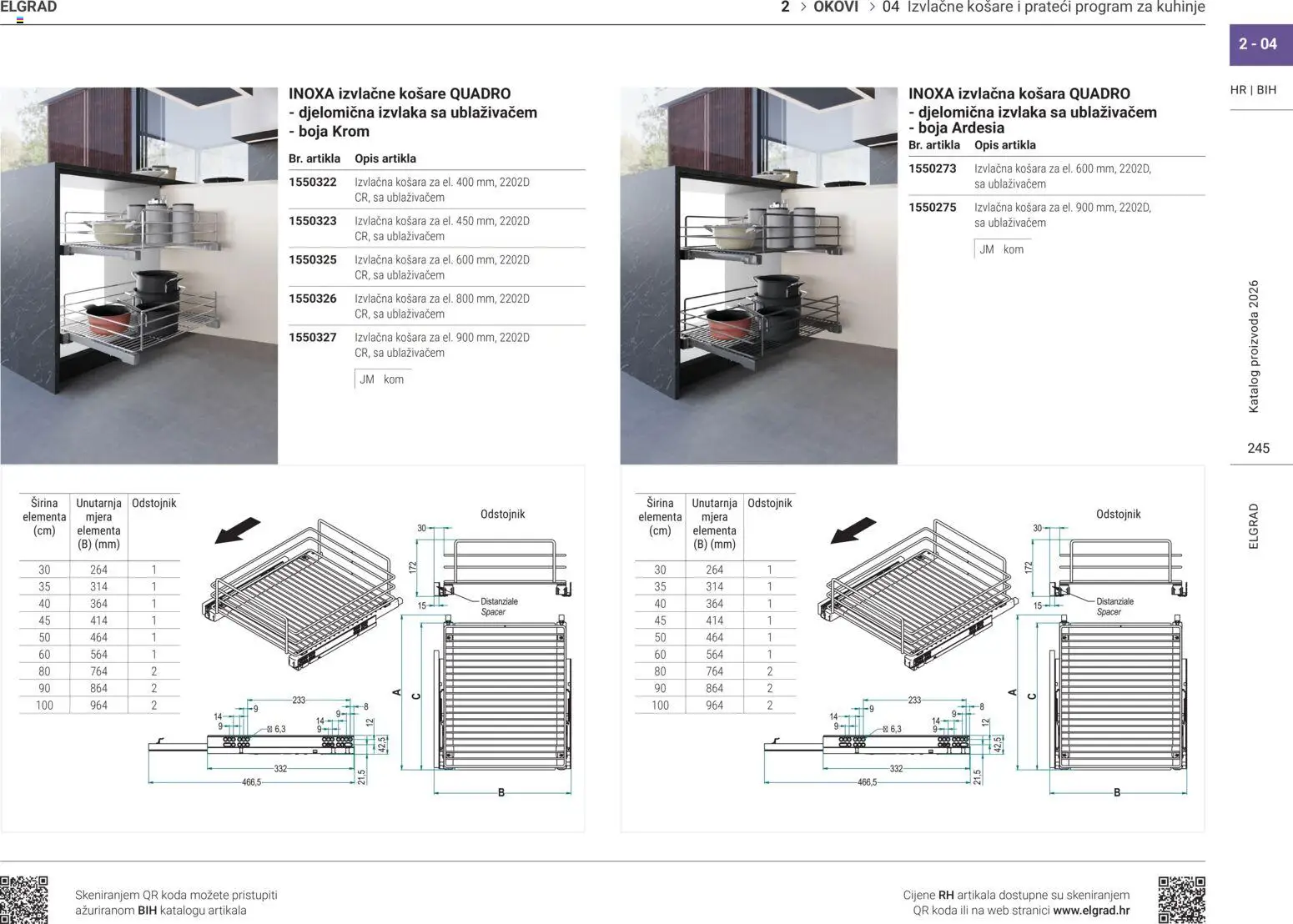The width and height of the screenshot is (1293, 924).
Task: Open the Krom pull-out basket kitchen photo
Action: 138,276
